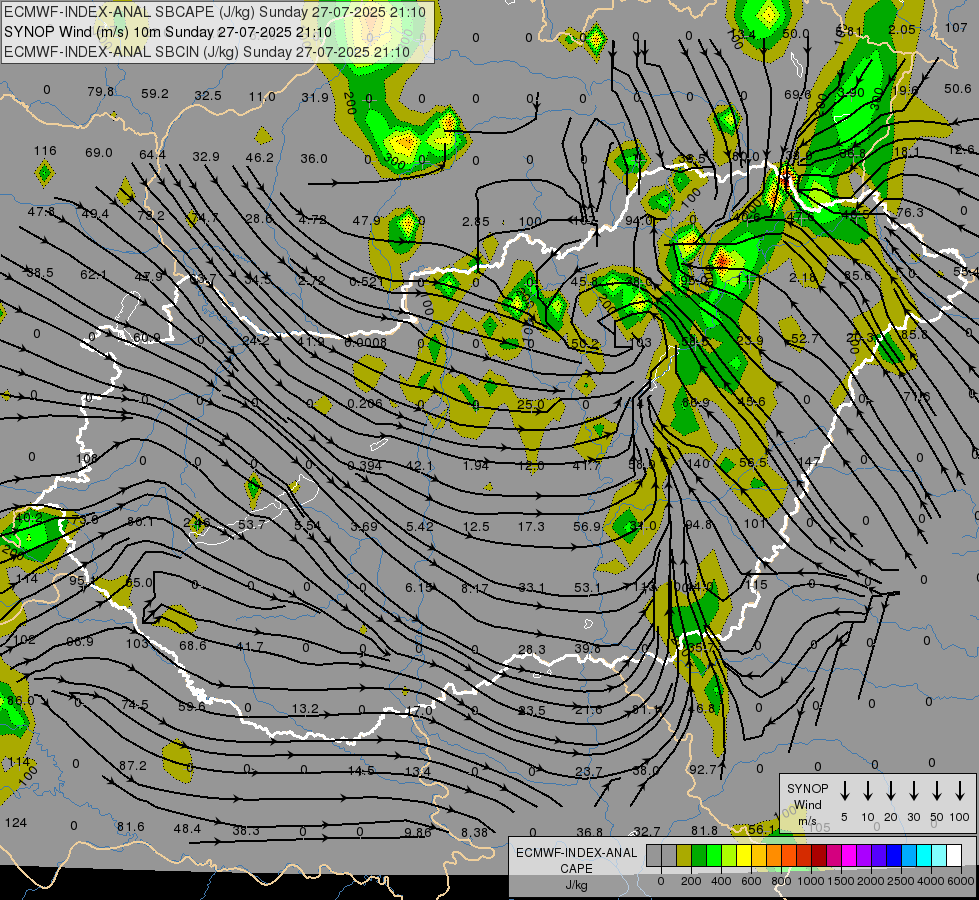Click the map value '69.0'
This screenshot has height=900, width=979.
(99, 152)
